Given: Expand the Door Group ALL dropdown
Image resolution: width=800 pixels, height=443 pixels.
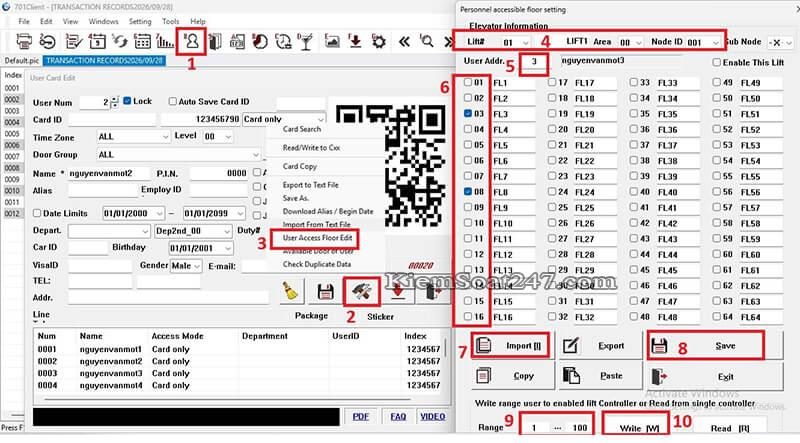Looking at the screenshot, I should (x=256, y=155).
